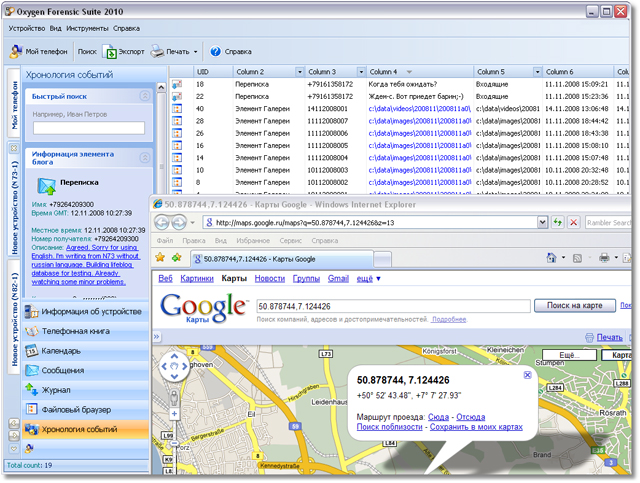Click Google Maps search field
Image resolution: width=640 pixels, height=483 pixels.
393,306
